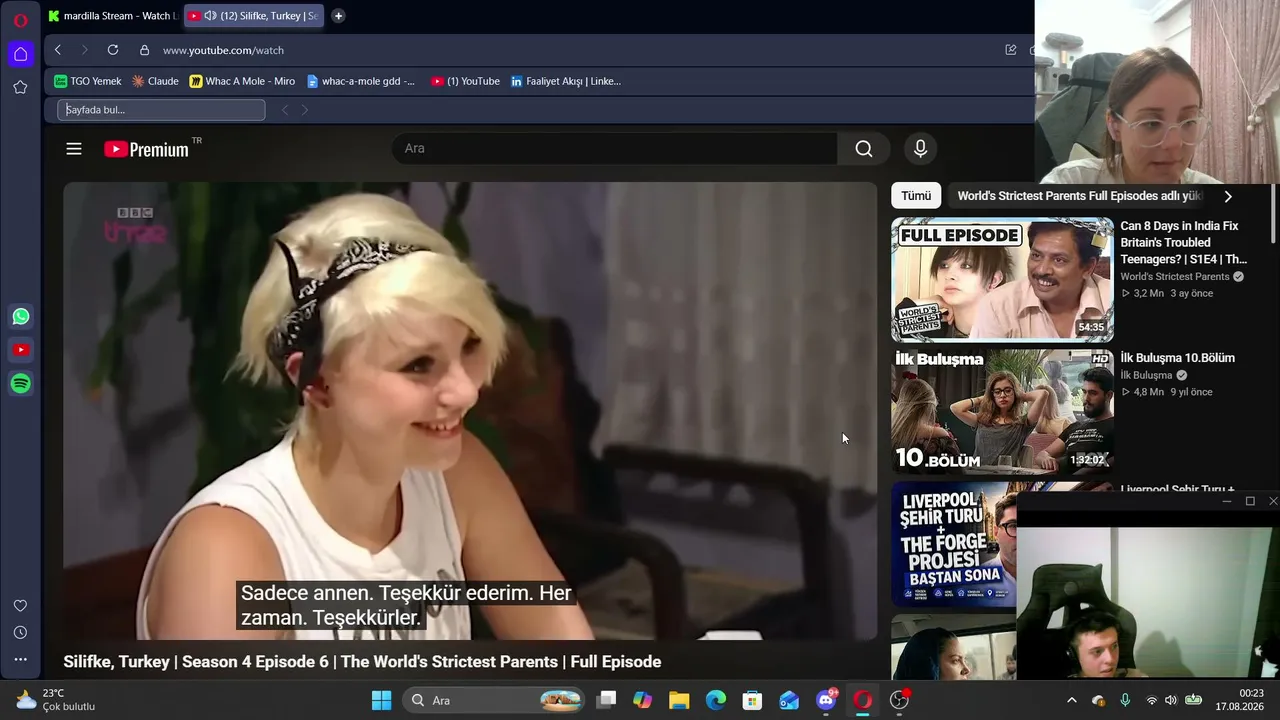Mute audio on the Silifke tab
1280x720 pixels.
210,16
